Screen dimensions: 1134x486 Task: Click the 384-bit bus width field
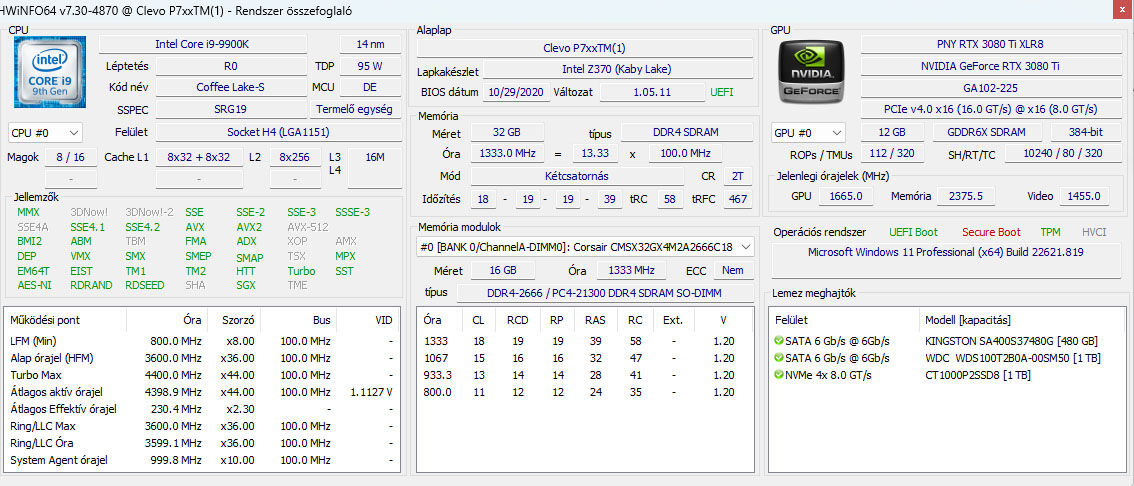pos(1086,132)
